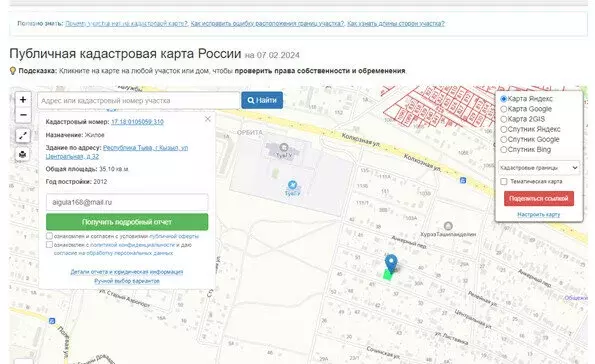
Task: Open the Кадастровые границы dropdown
Action: coord(539,167)
